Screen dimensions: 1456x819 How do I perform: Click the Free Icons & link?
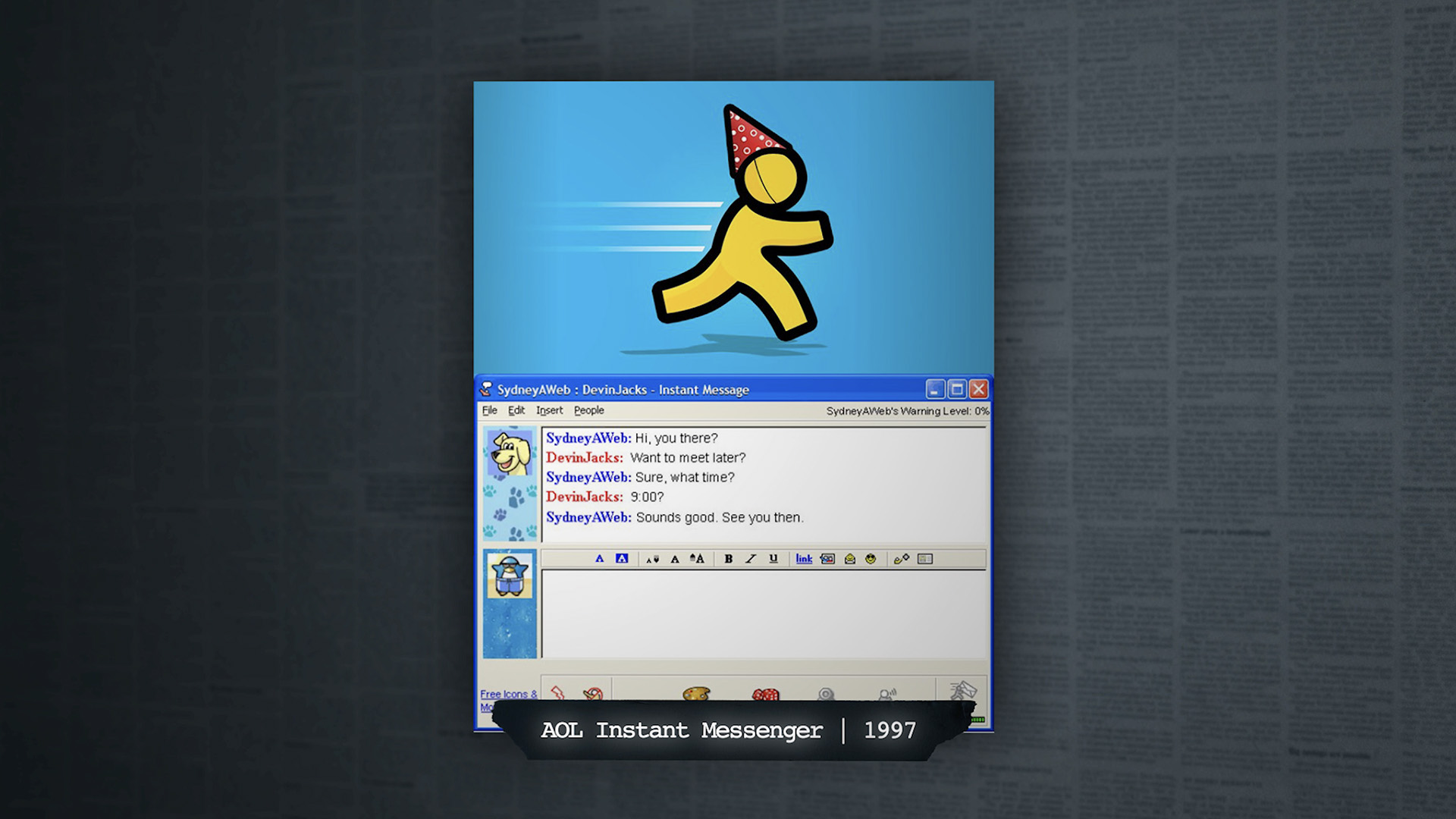508,694
